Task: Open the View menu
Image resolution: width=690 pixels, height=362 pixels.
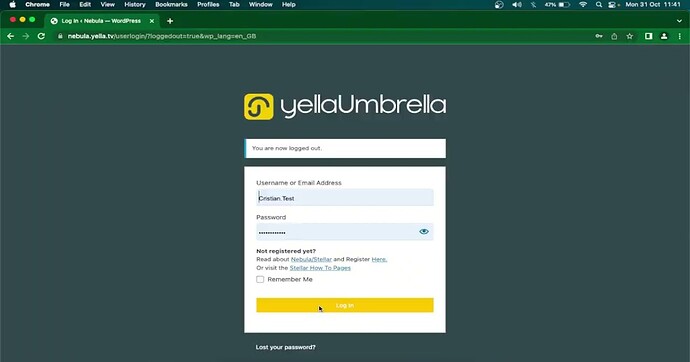Action: point(107,4)
